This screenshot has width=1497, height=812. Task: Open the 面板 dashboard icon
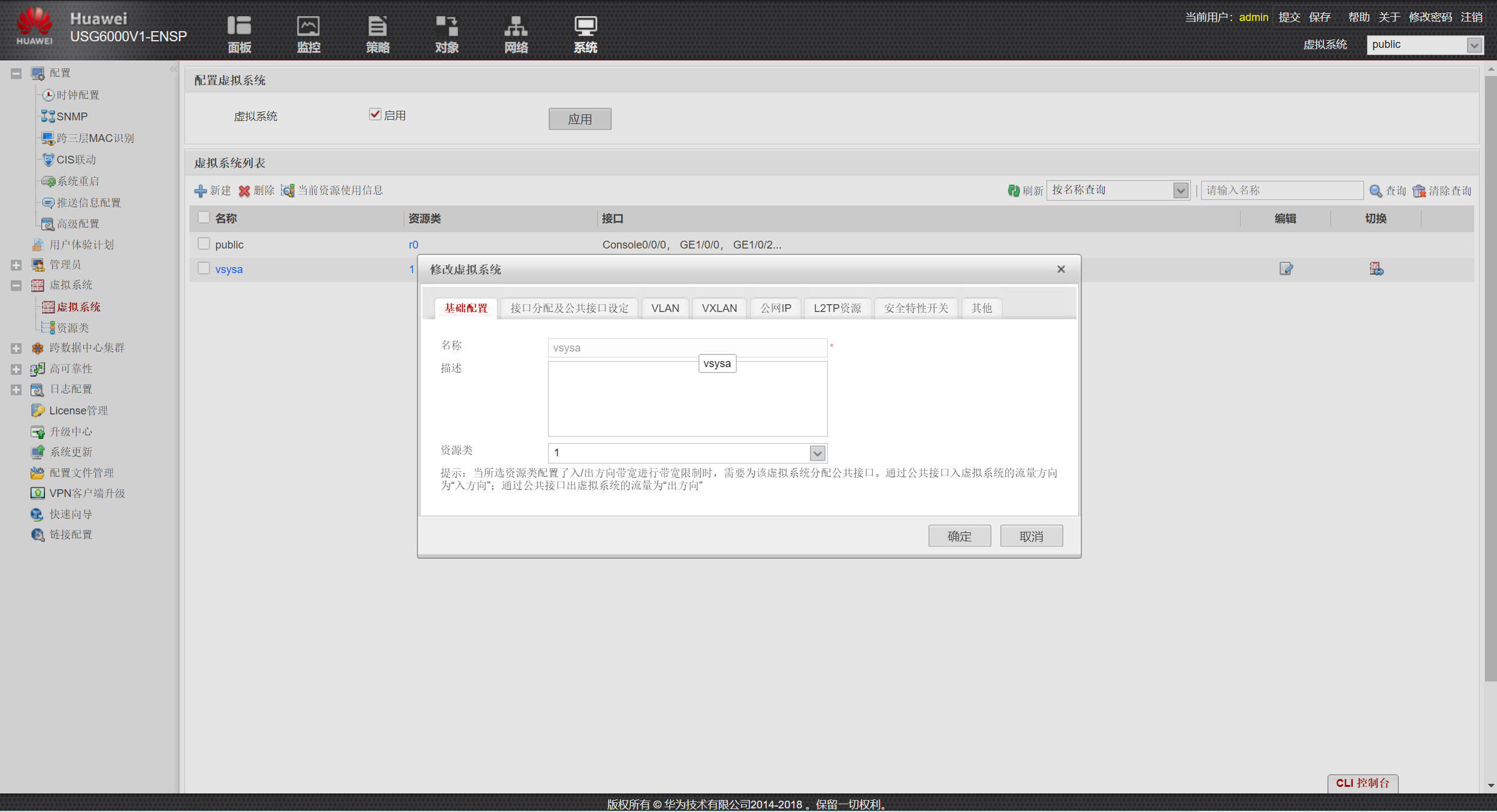(239, 27)
